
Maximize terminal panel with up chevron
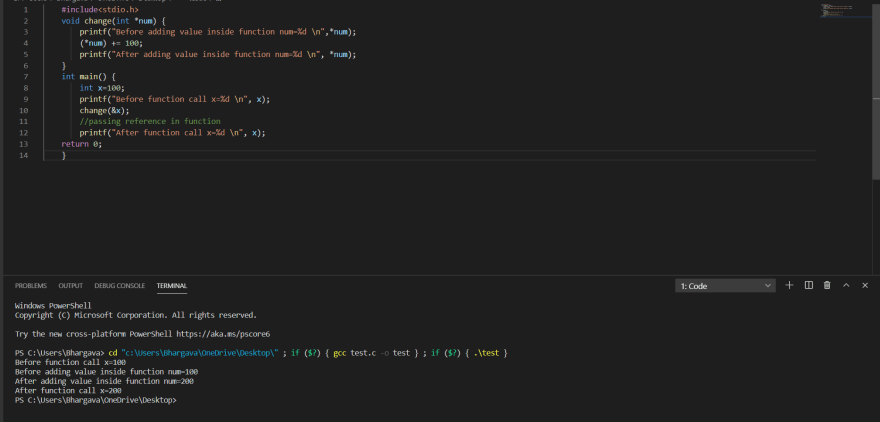click(x=846, y=285)
